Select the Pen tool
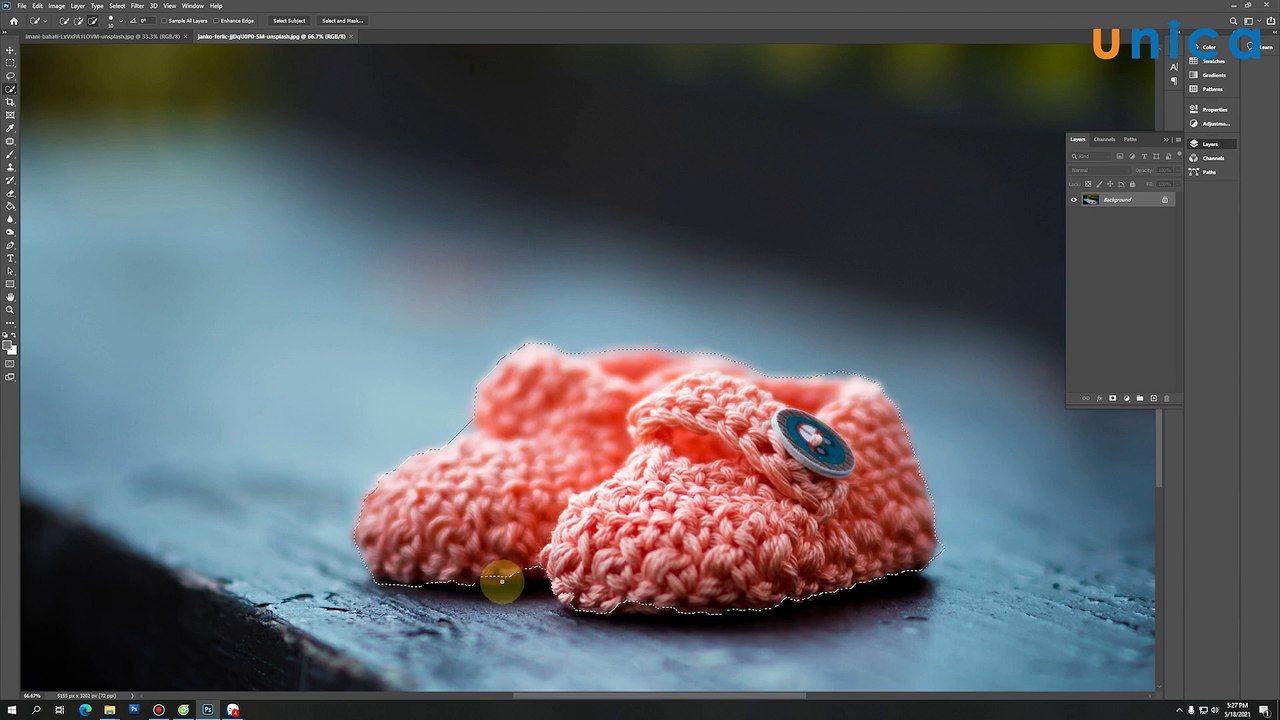Screen dimensions: 1280x720 [x=11, y=245]
